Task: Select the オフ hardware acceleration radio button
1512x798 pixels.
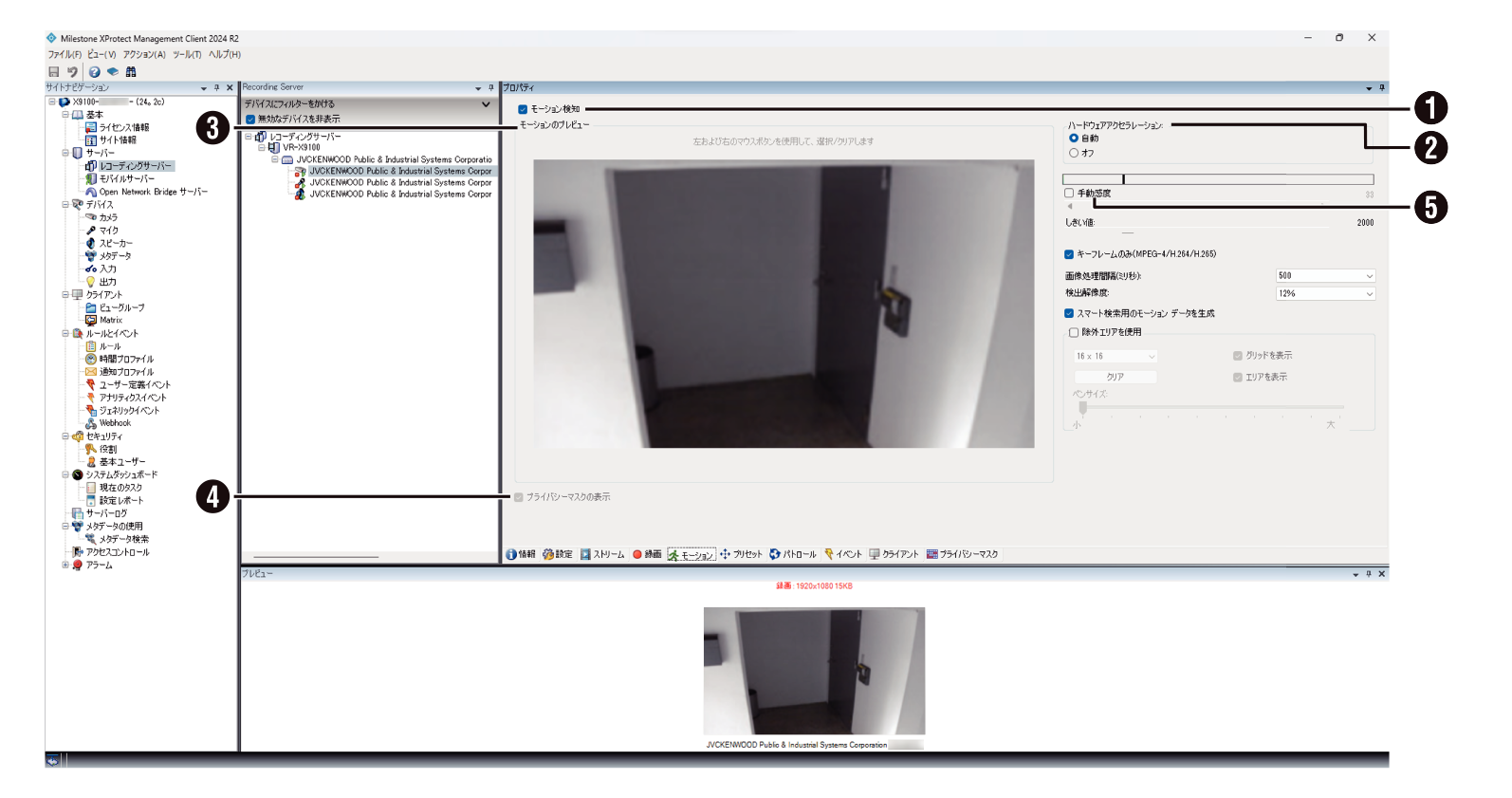Action: [1074, 153]
